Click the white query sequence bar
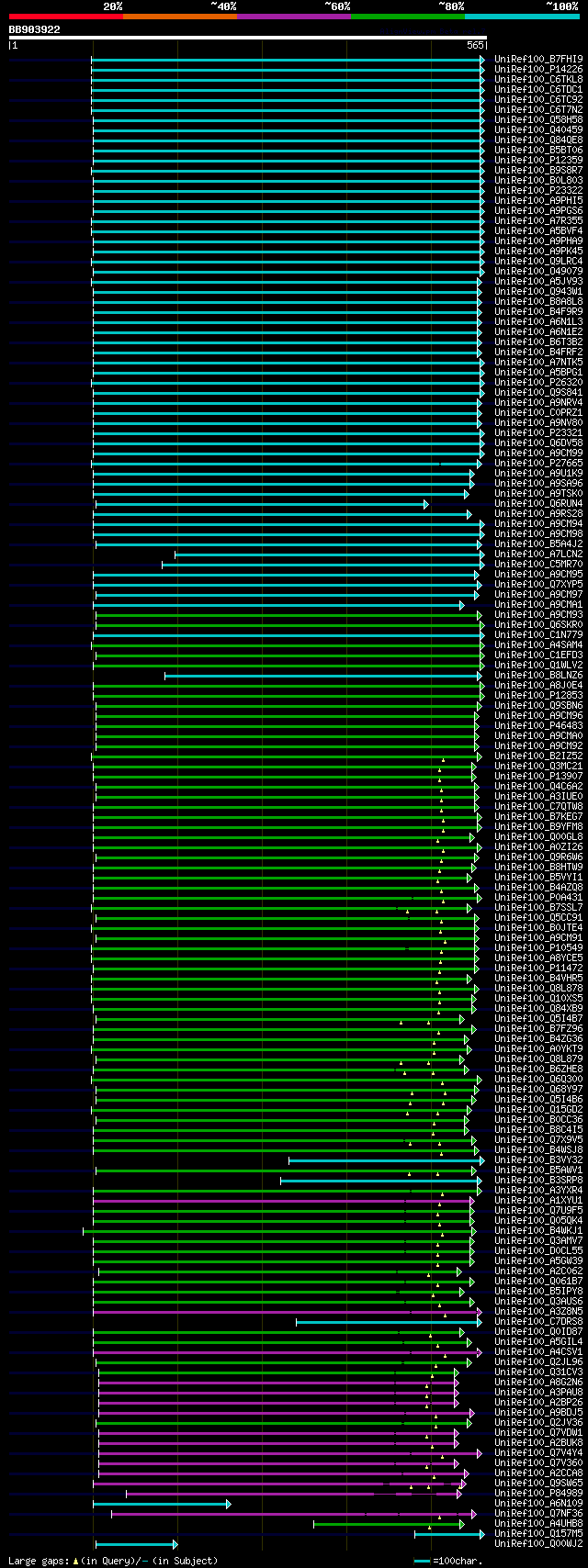The image size is (588, 1568). (247, 38)
